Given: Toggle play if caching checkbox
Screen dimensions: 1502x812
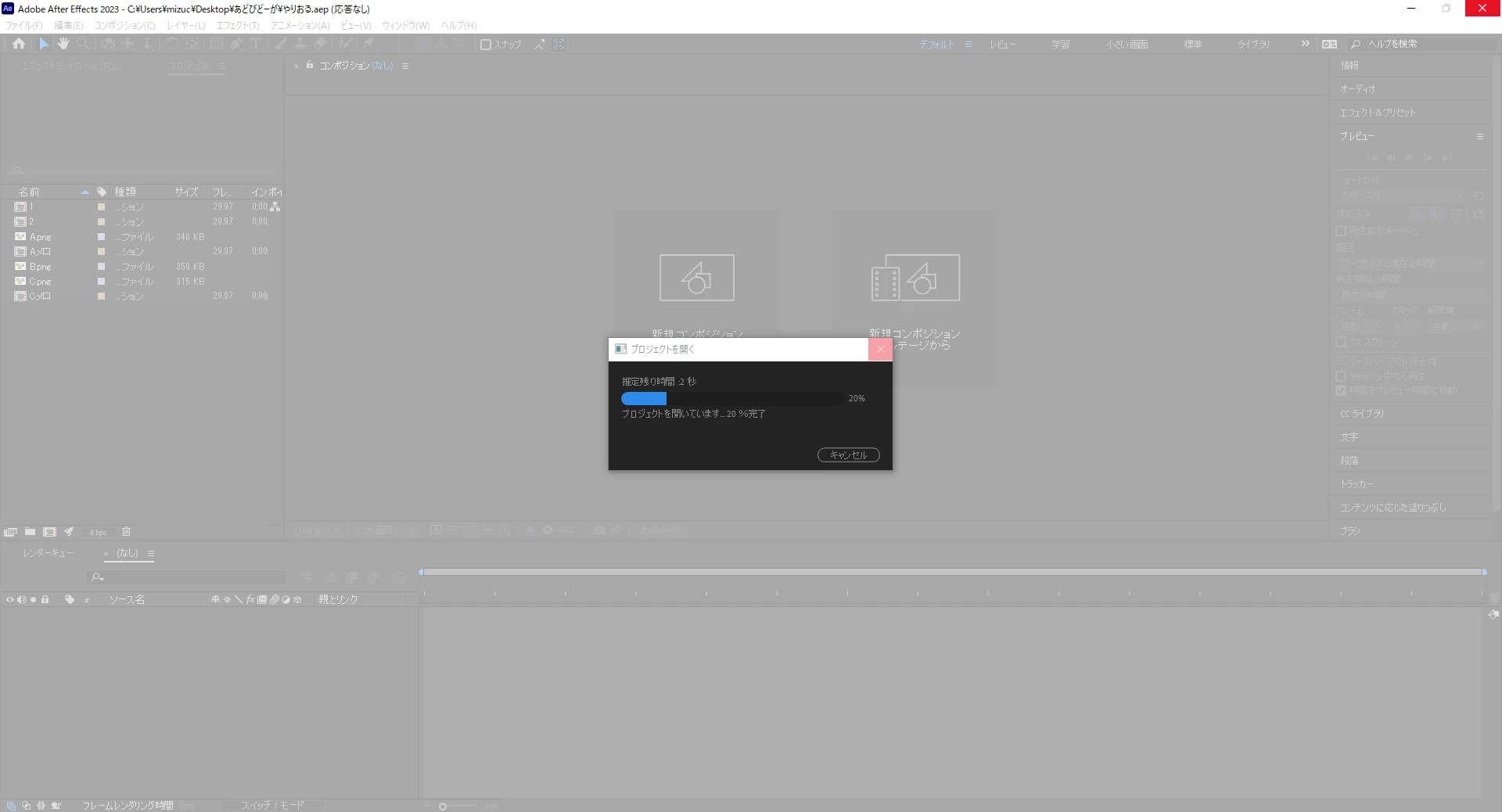Looking at the screenshot, I should click(1341, 376).
